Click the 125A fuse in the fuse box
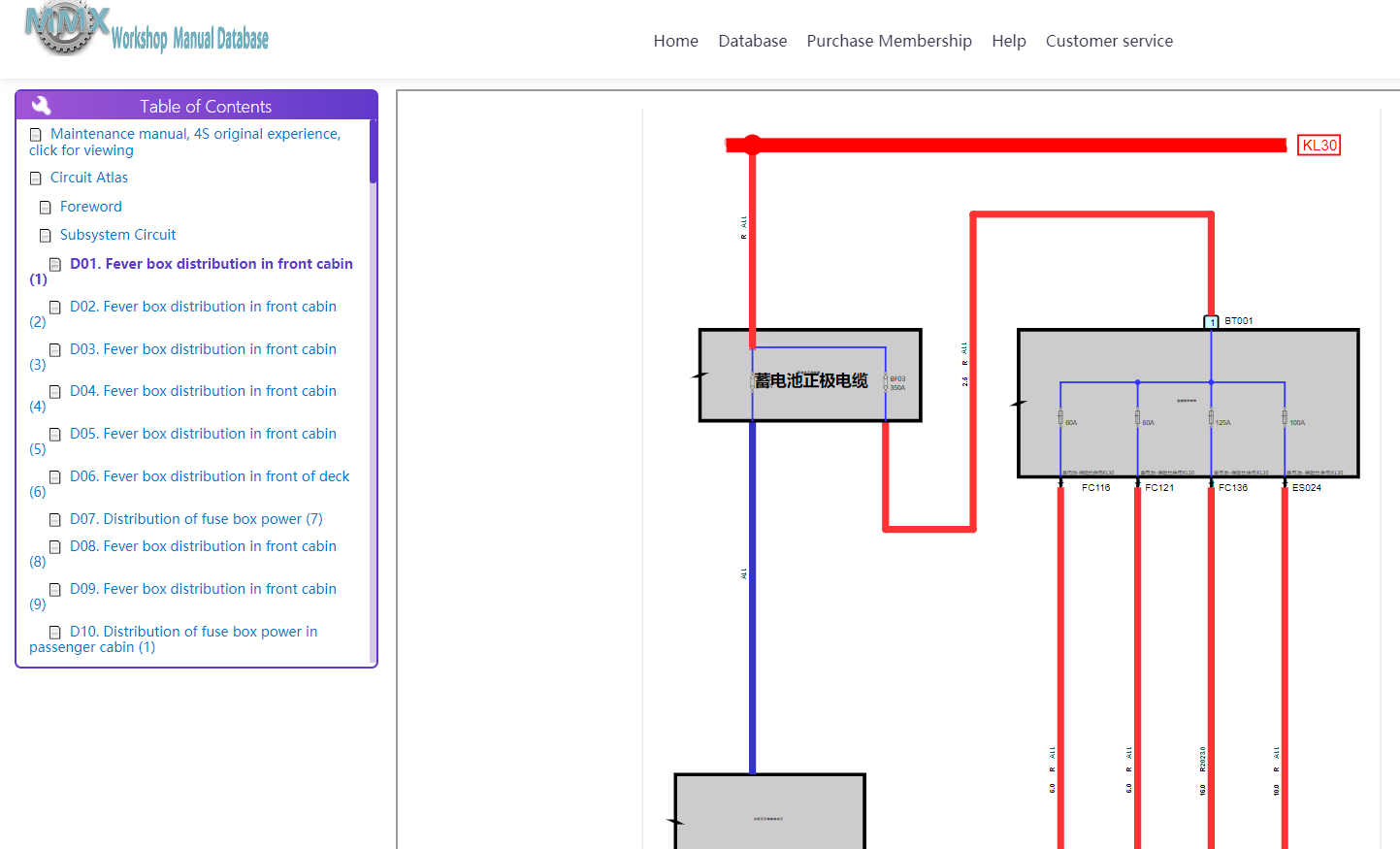1400x849 pixels. [1211, 418]
